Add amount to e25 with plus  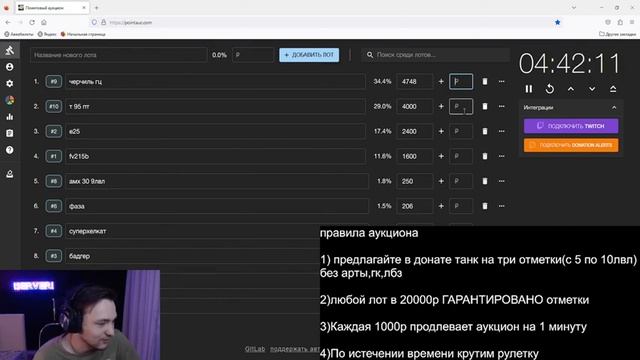pyautogui.click(x=441, y=131)
